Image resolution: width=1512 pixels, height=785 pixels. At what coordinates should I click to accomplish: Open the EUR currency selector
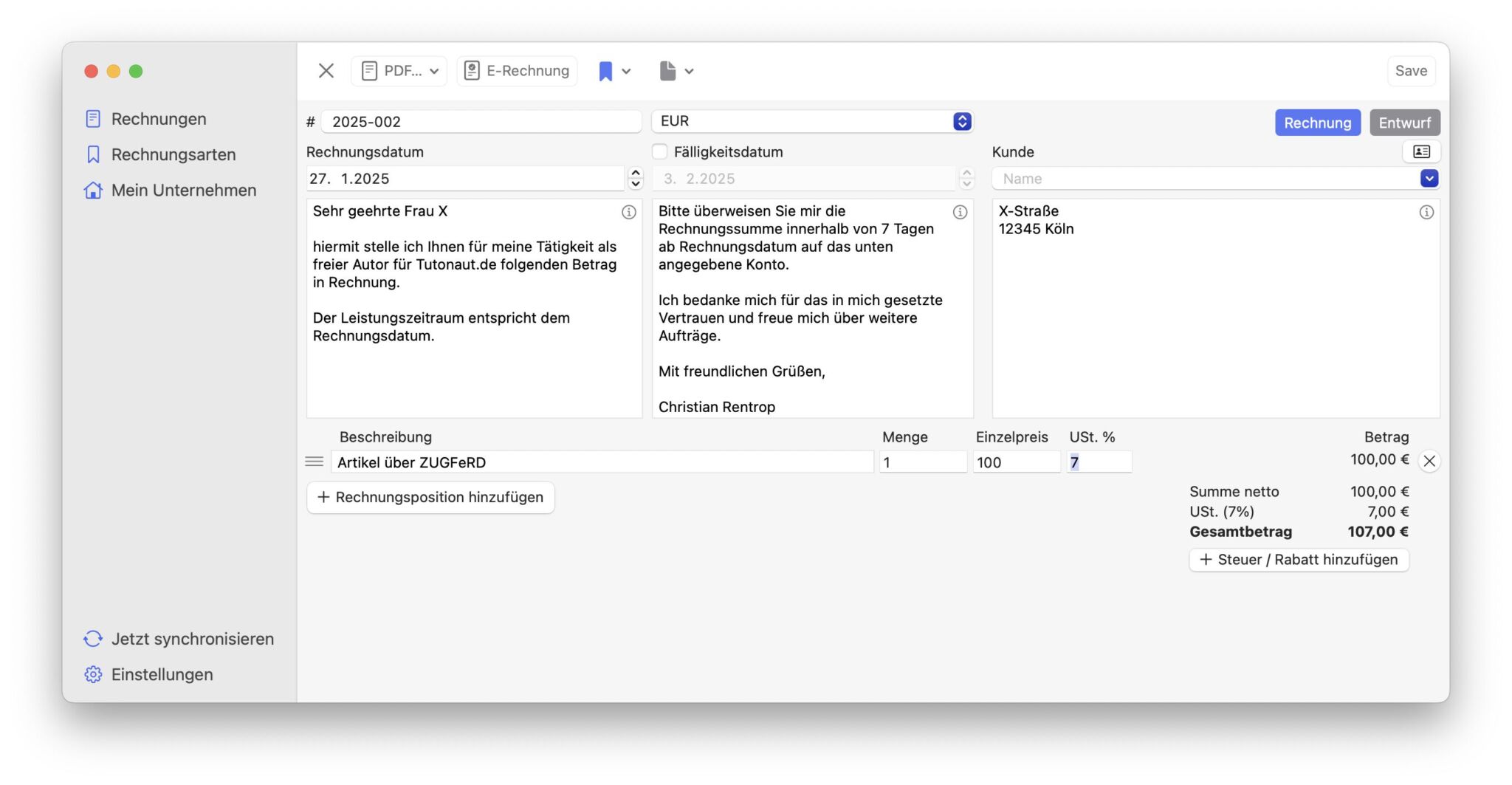coord(812,121)
